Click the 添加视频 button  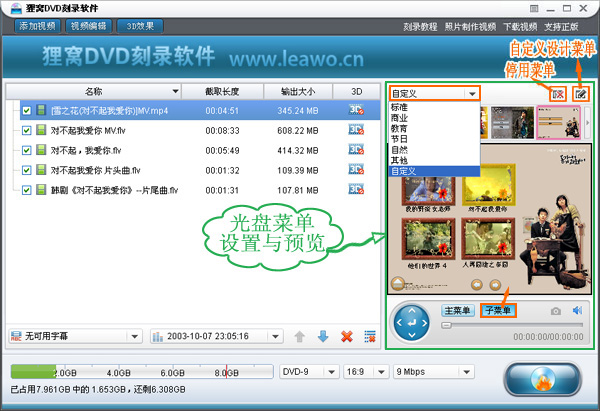pos(38,26)
